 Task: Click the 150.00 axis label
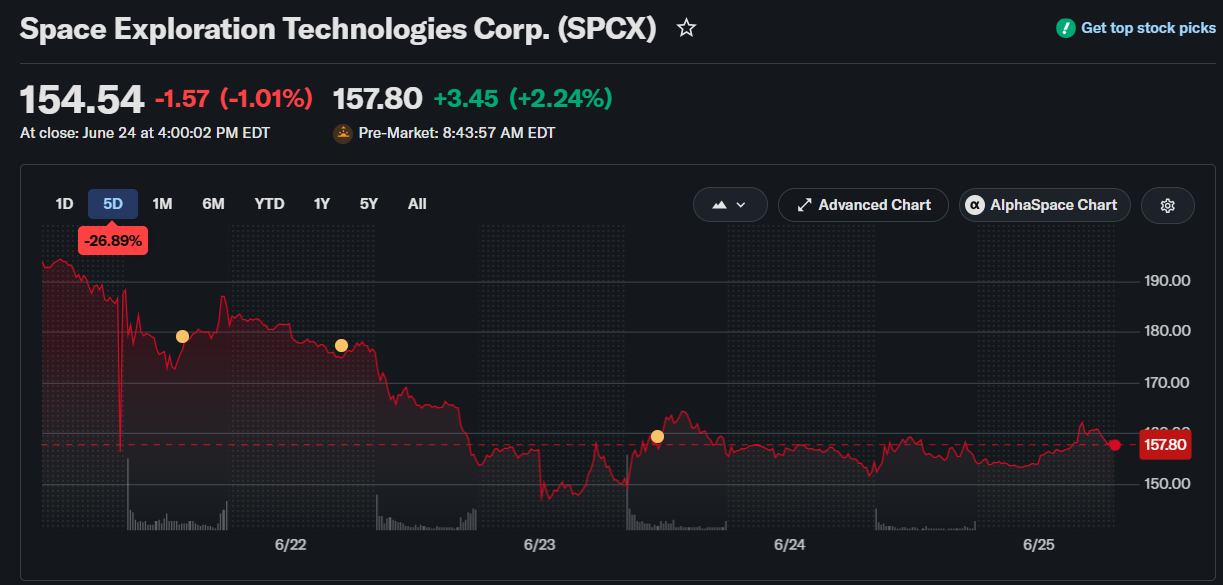pos(1167,484)
